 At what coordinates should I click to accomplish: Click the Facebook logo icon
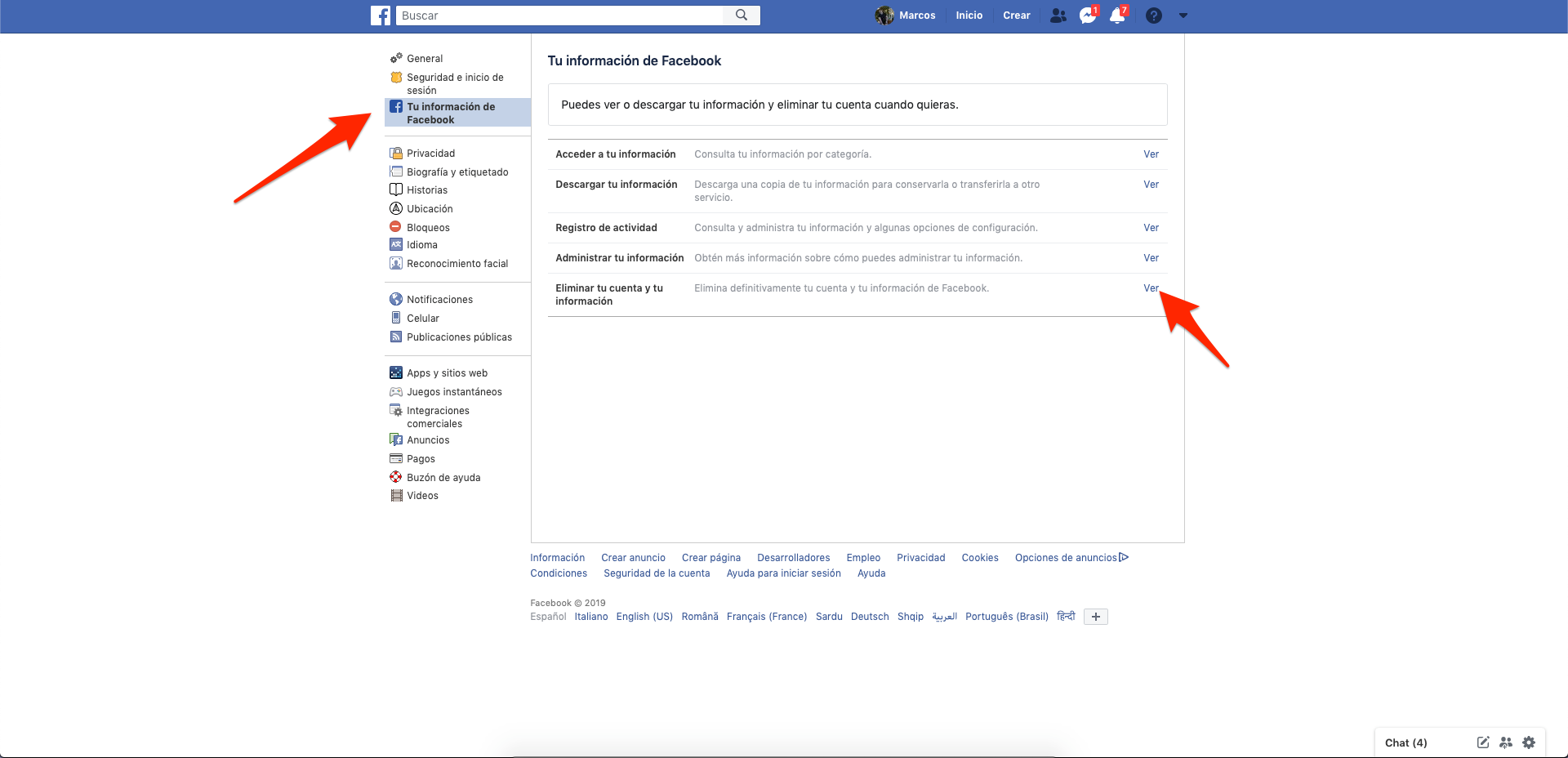pyautogui.click(x=381, y=16)
